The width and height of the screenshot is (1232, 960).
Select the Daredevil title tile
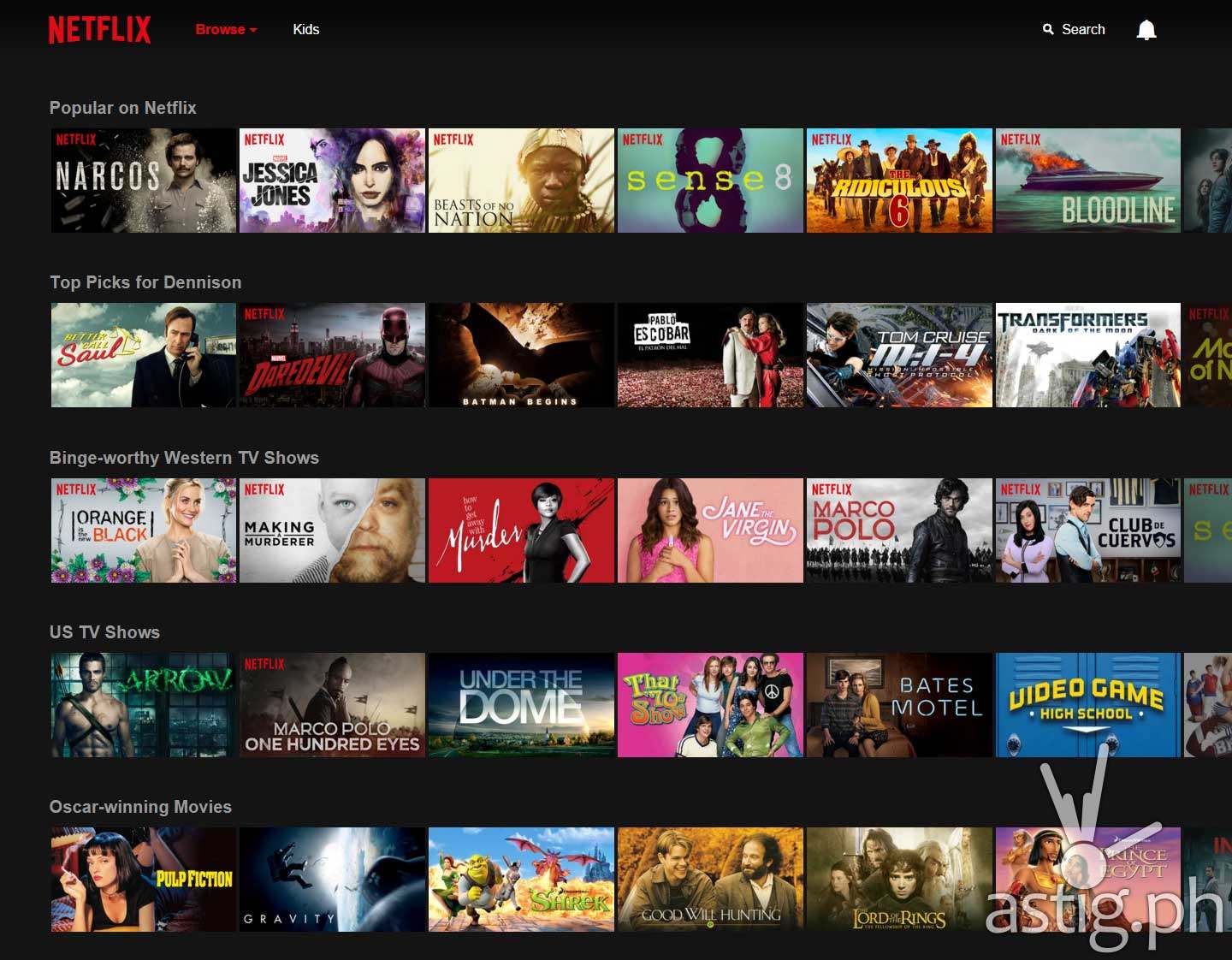(332, 355)
